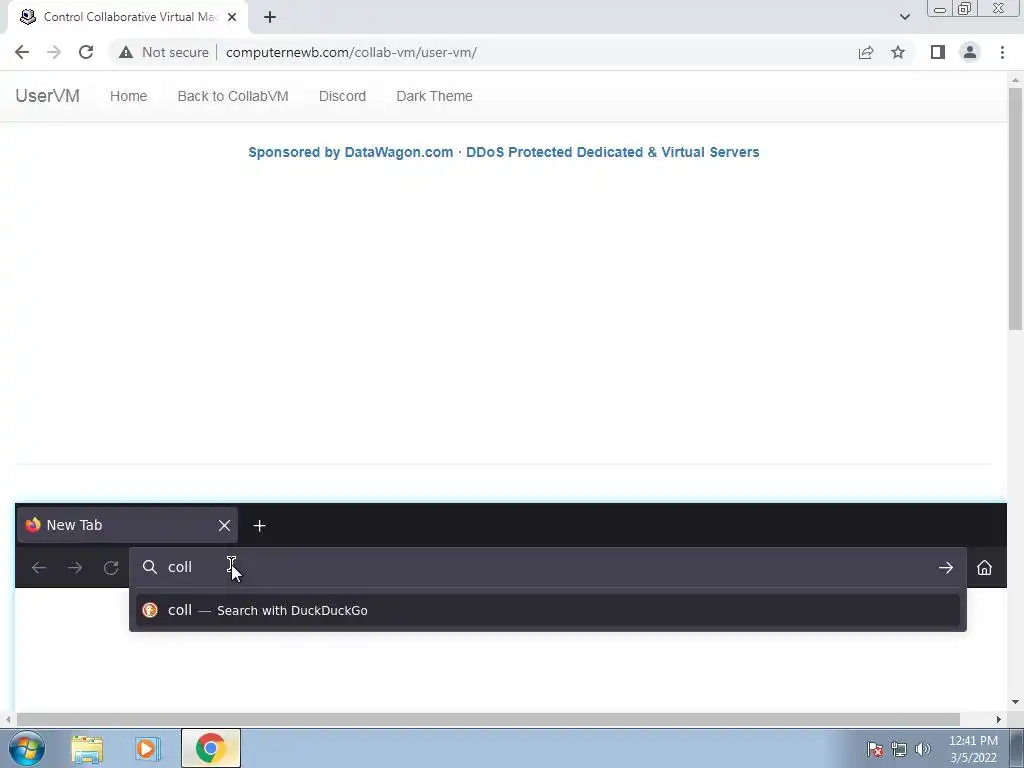Reload the page in Firefox
Viewport: 1024px width, 768px height.
pos(111,568)
